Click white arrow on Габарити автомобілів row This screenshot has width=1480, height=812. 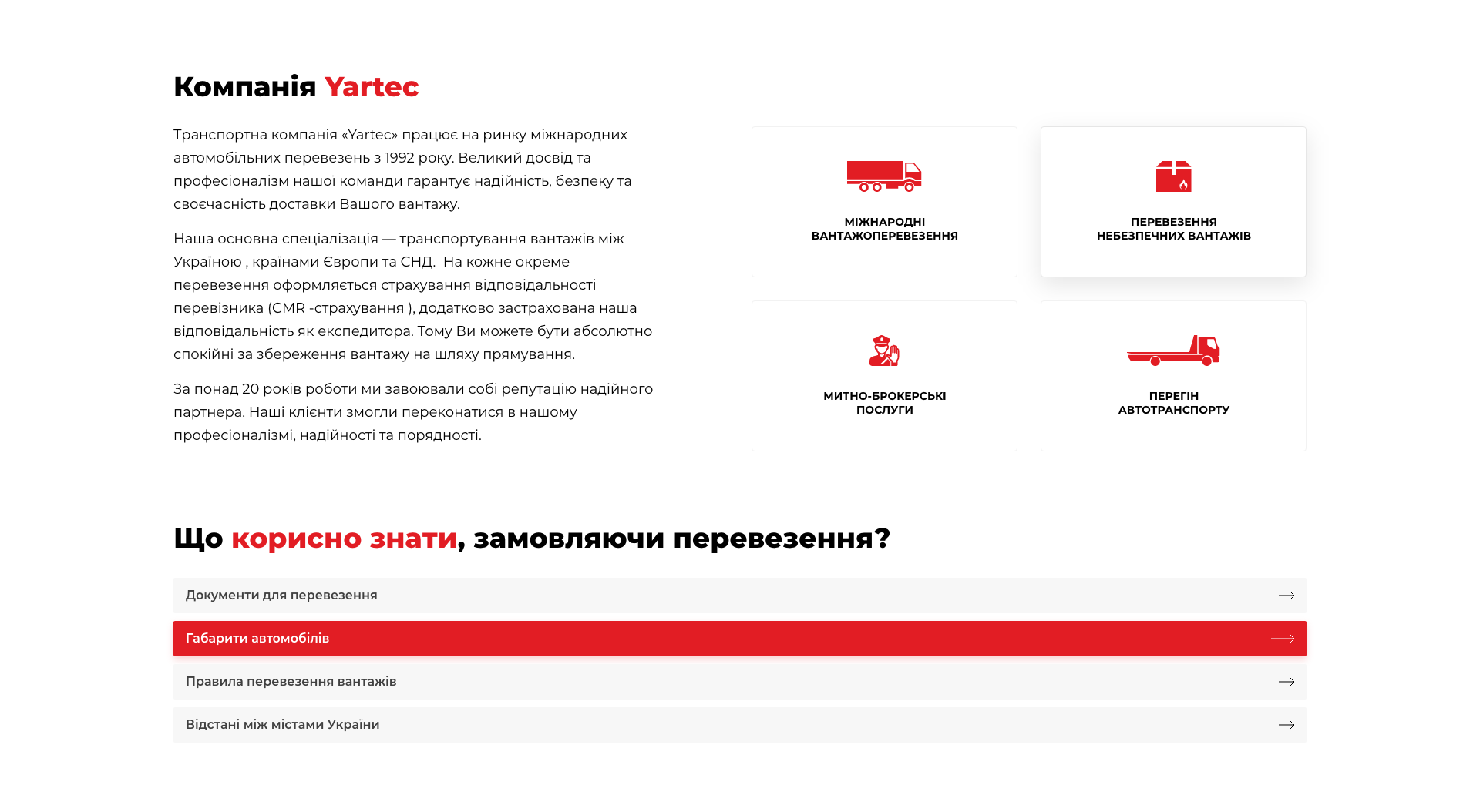coord(1283,639)
